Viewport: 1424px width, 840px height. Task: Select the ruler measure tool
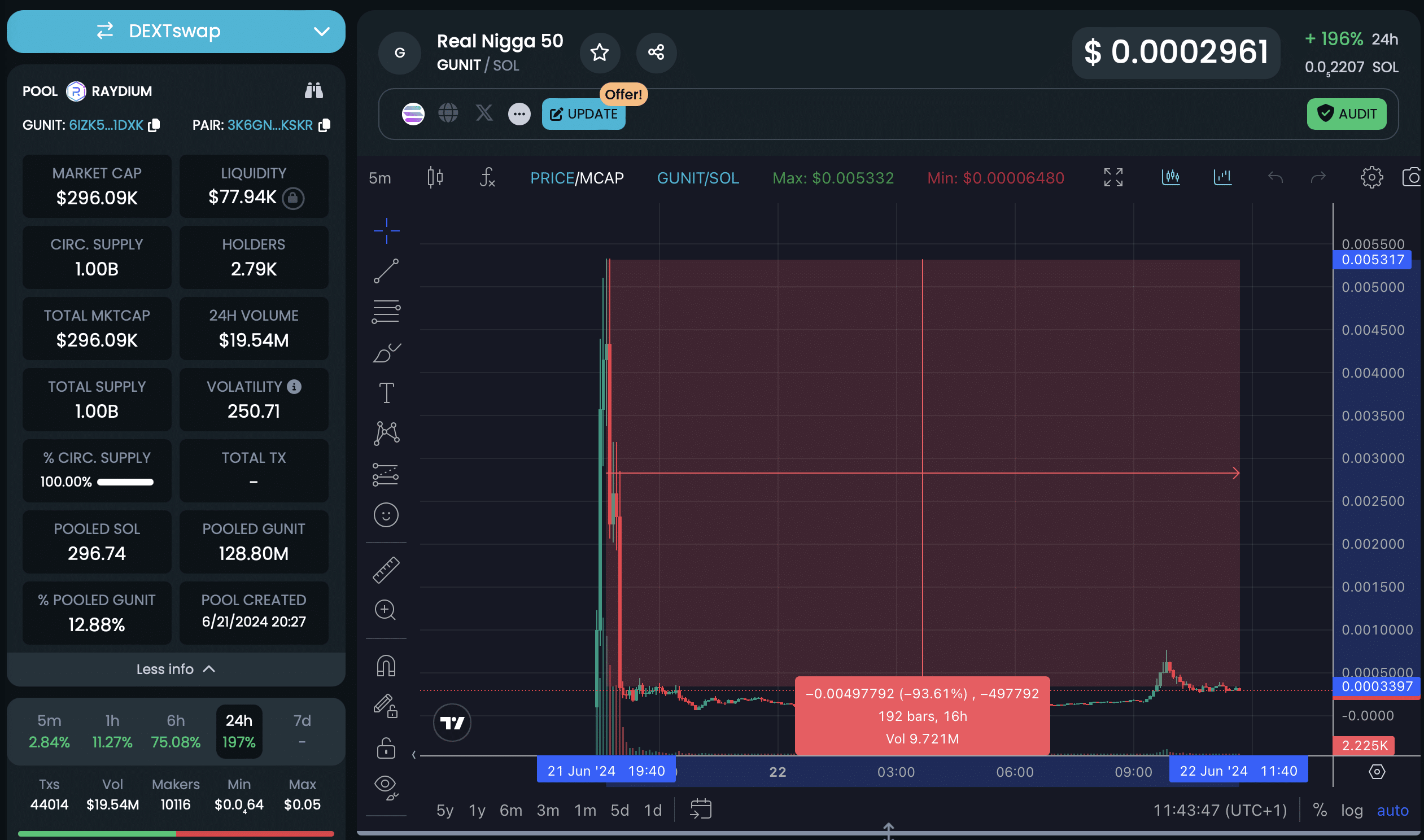point(387,570)
